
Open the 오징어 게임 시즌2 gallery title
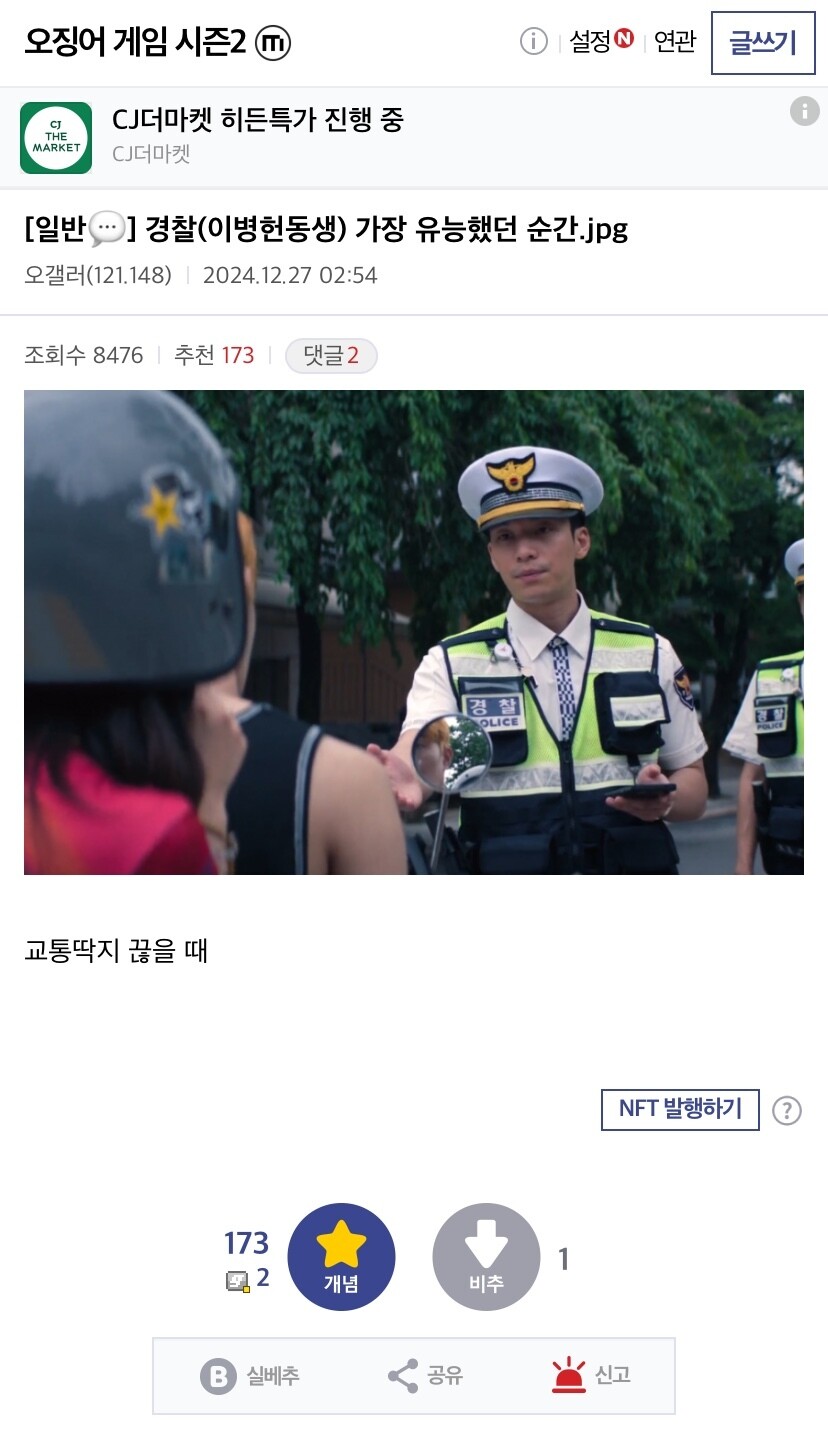point(135,42)
